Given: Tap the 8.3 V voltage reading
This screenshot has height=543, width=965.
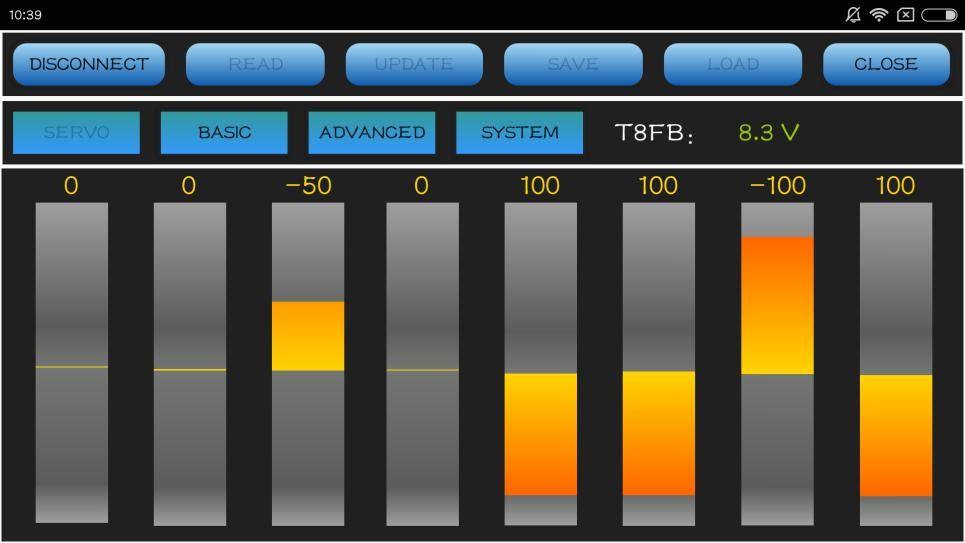Looking at the screenshot, I should pyautogui.click(x=768, y=132).
